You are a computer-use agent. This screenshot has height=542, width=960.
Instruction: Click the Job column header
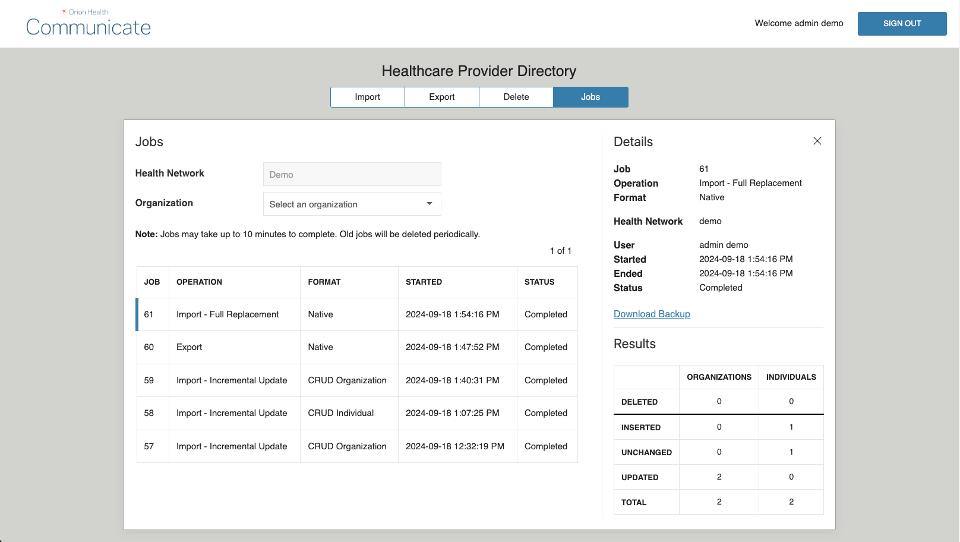(x=152, y=282)
